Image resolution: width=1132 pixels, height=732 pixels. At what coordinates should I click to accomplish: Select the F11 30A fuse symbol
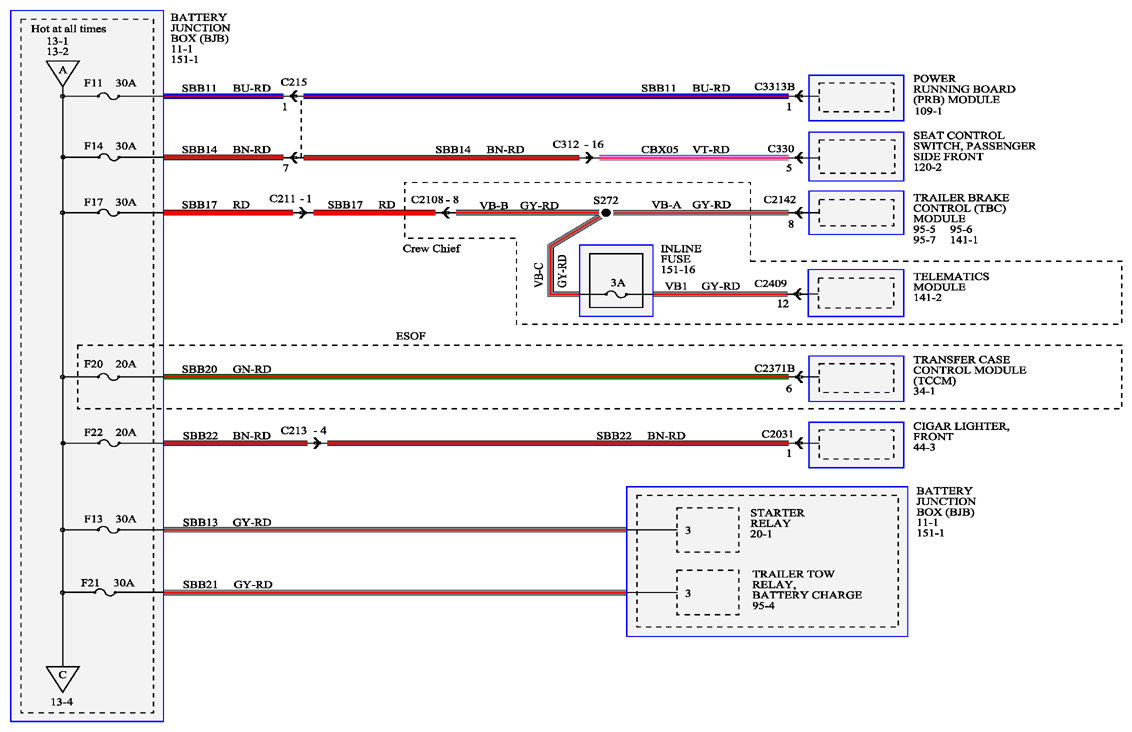pyautogui.click(x=108, y=97)
